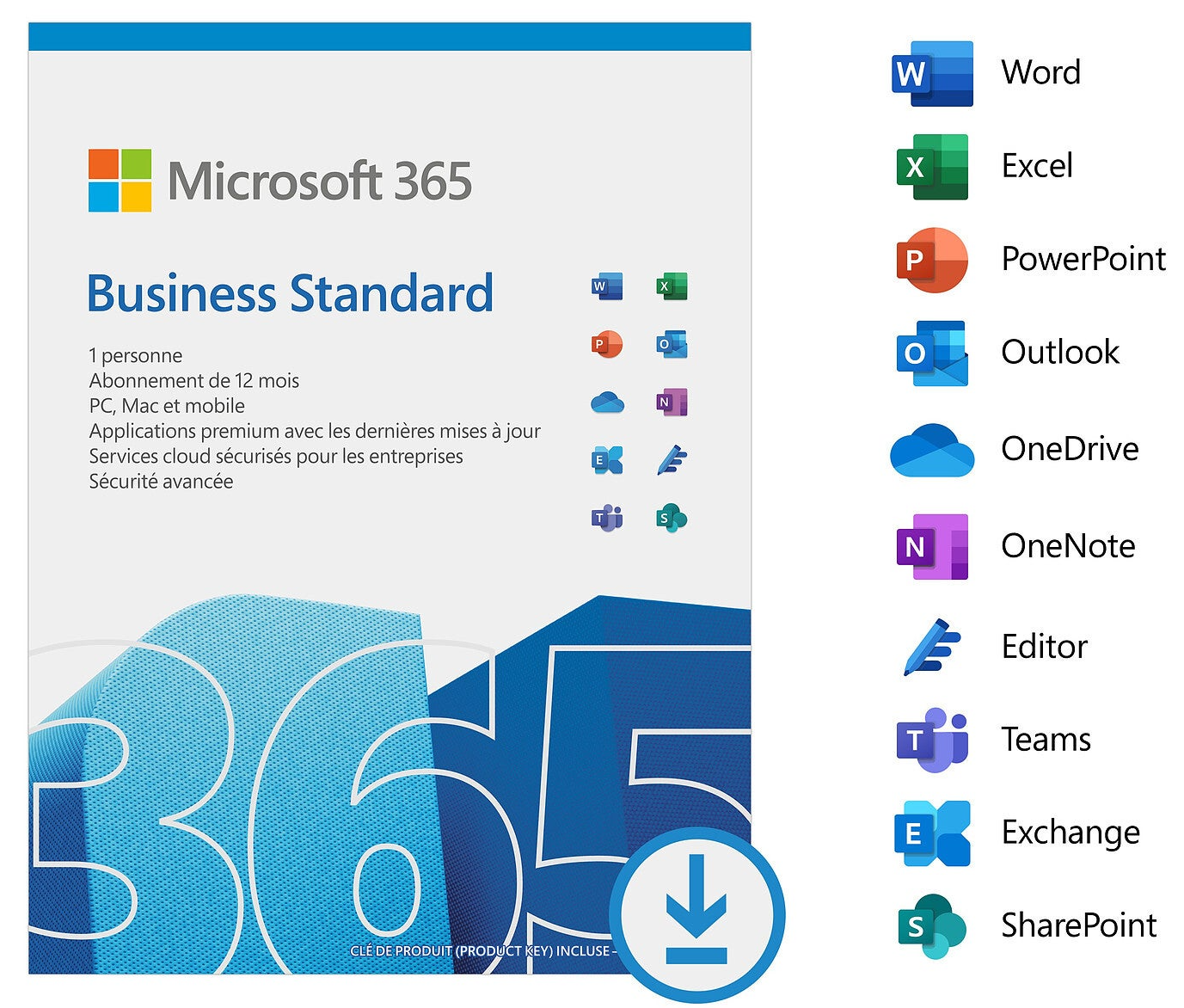Click the "Exchange" text label
Image resolution: width=1184 pixels, height=1008 pixels.
[x=1071, y=833]
